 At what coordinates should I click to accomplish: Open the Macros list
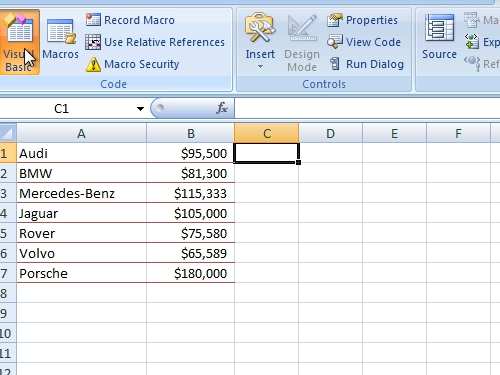pyautogui.click(x=60, y=42)
